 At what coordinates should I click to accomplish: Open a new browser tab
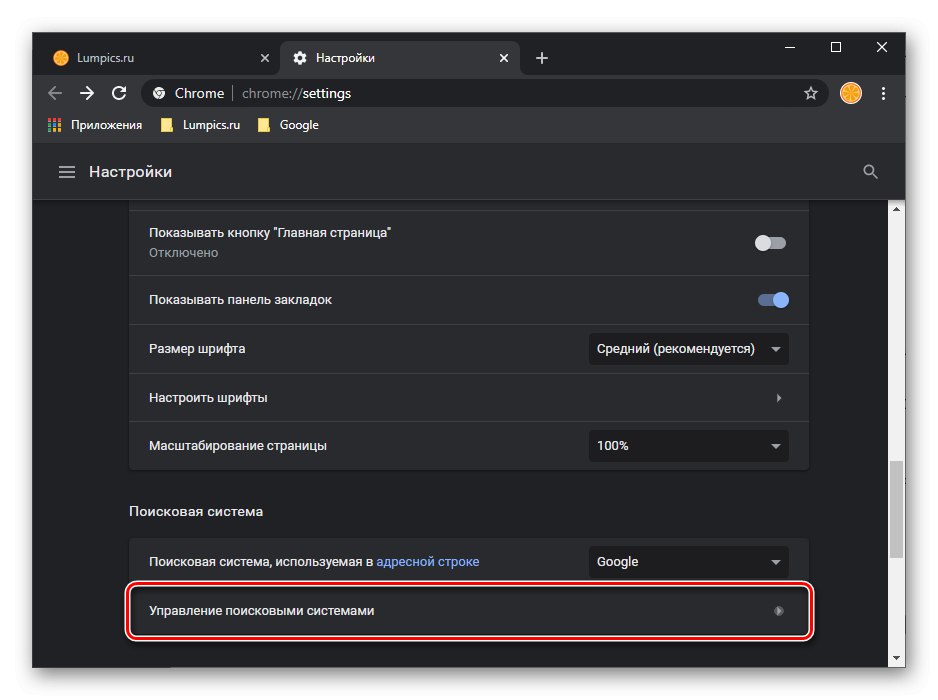541,58
